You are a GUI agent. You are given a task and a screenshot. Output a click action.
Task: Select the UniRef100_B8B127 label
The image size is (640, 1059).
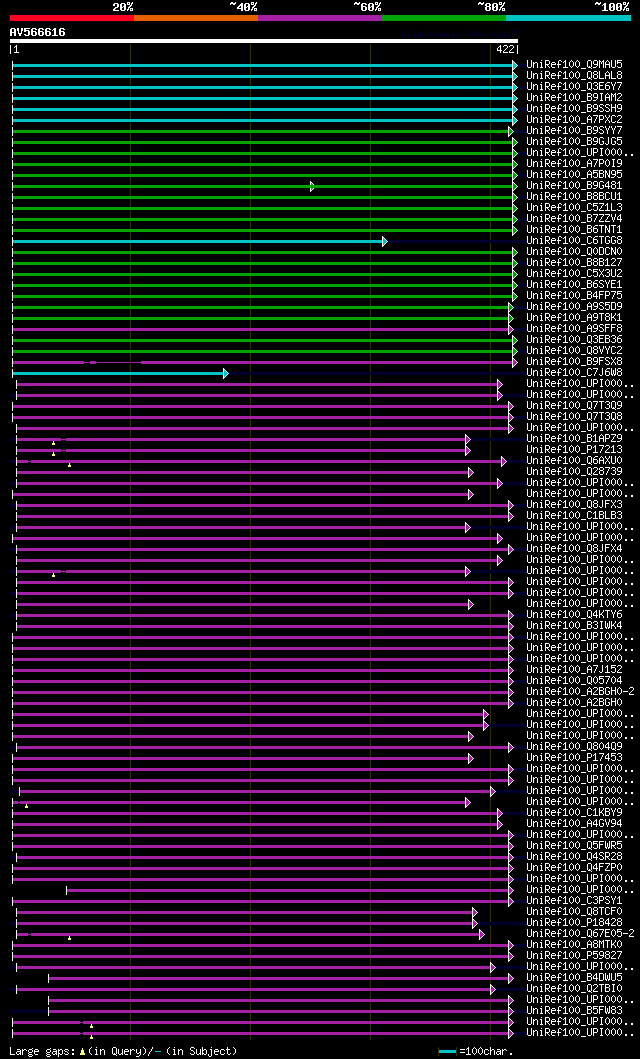[575, 263]
